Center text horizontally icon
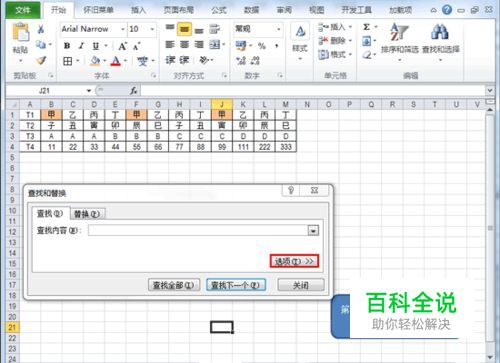The height and width of the screenshot is (363, 500). tap(184, 44)
